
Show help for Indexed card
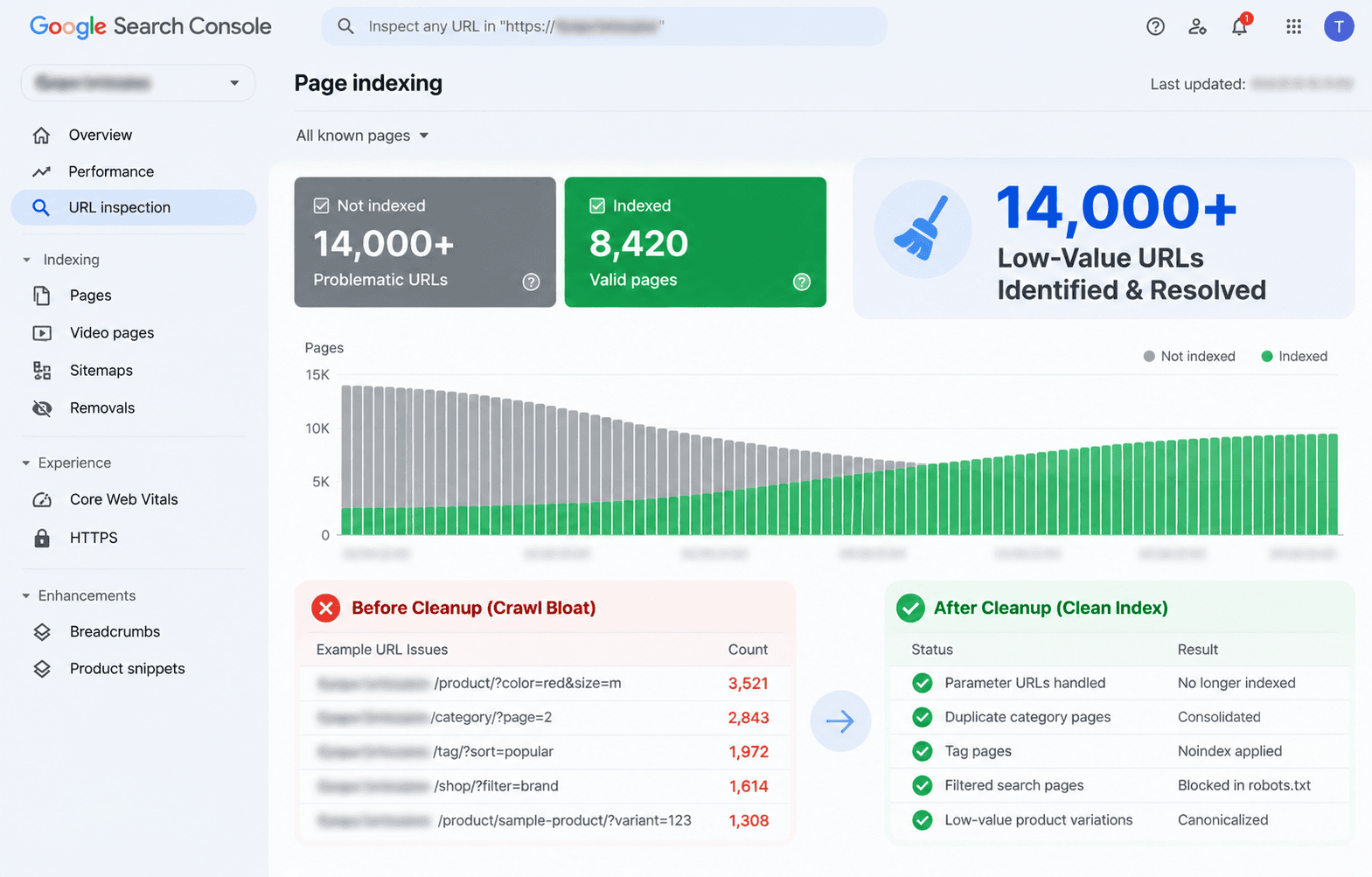coord(801,282)
